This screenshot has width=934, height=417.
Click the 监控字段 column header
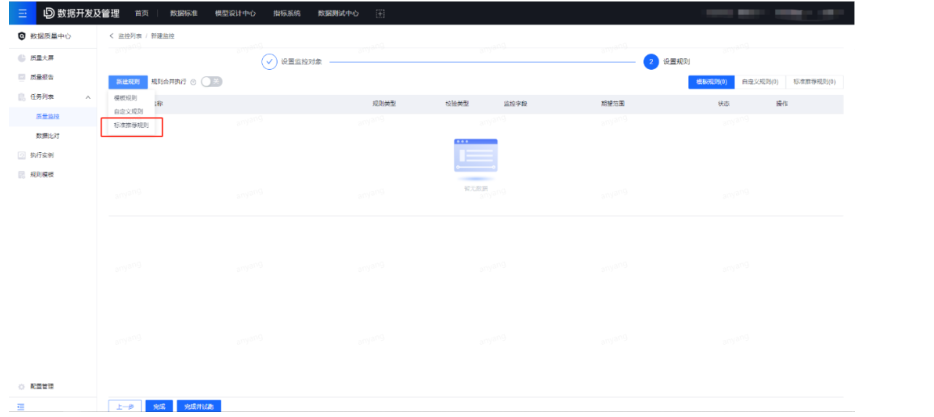pos(515,104)
